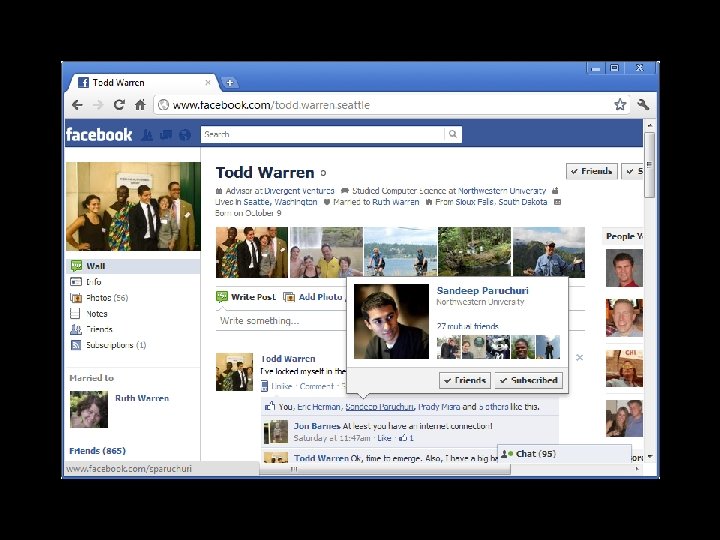This screenshot has width=720, height=540.
Task: Open the Northwestern University link in bio
Action: point(502,191)
